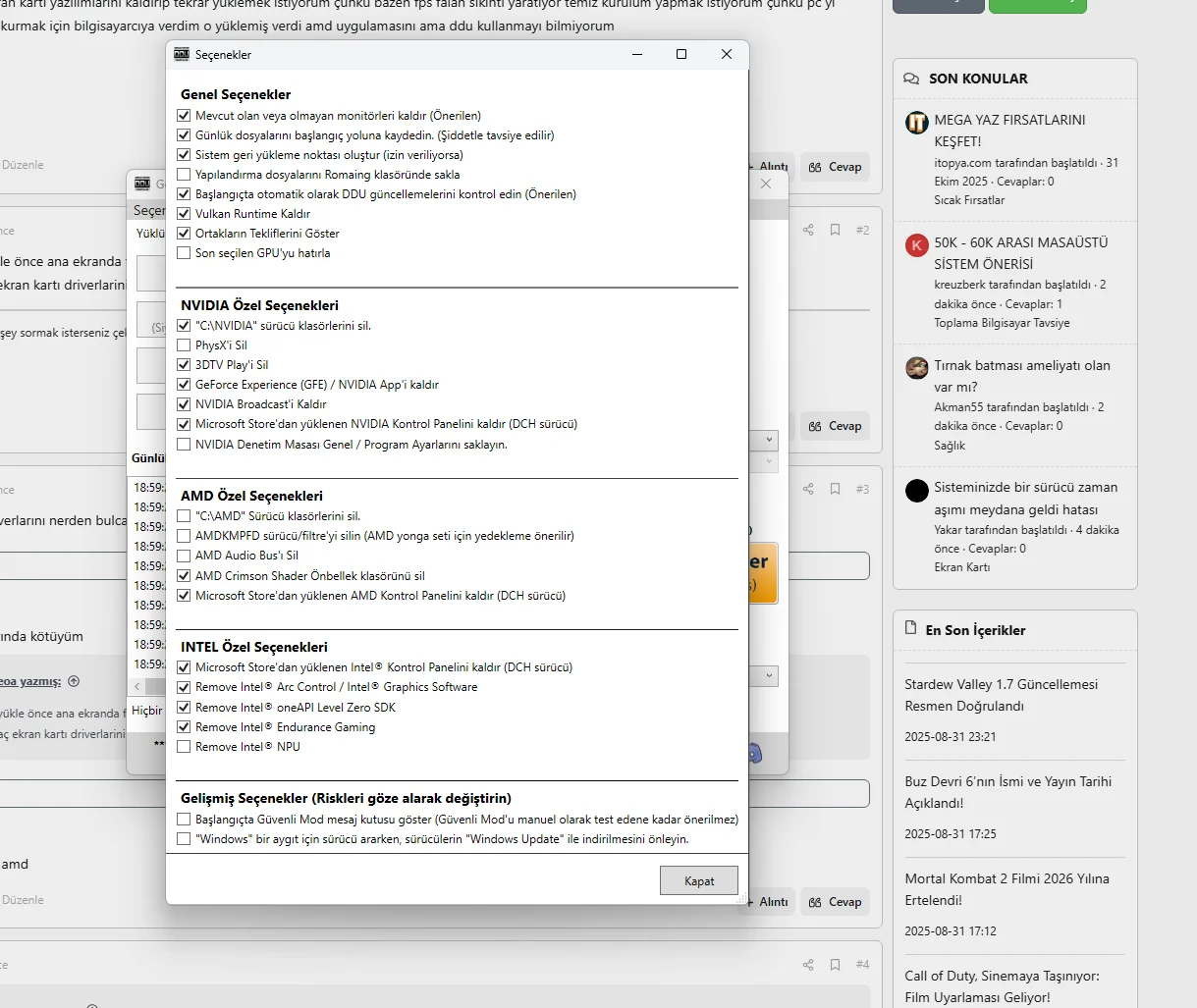
Task: Open upper dropdown in DDU background window
Action: pos(769,440)
